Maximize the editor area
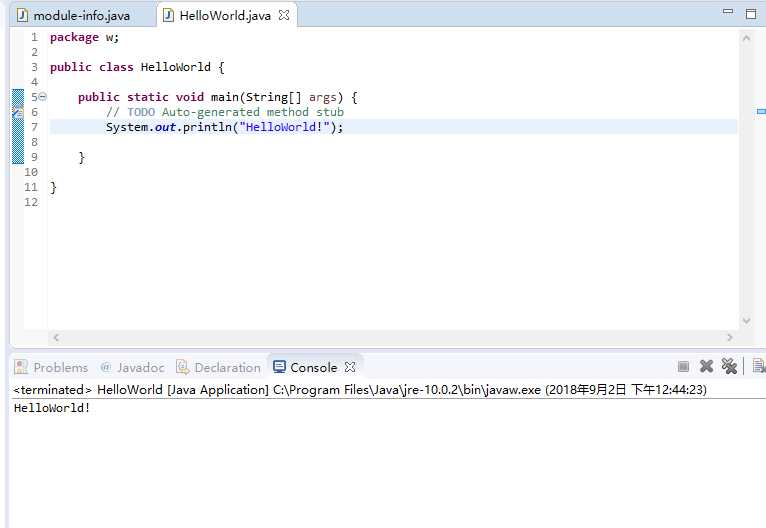 point(751,14)
